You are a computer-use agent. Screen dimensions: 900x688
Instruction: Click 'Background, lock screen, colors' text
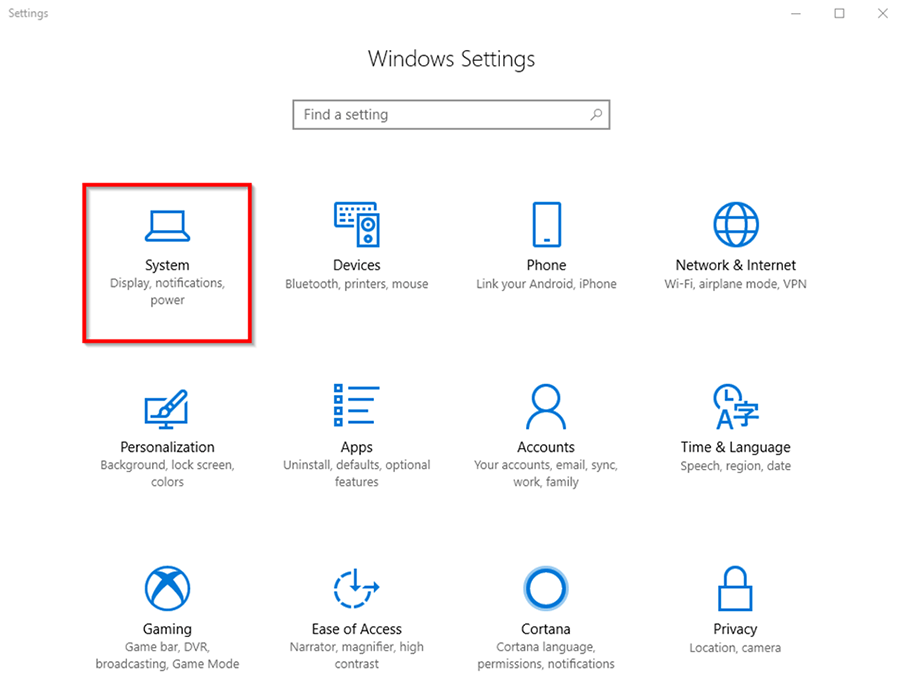point(167,473)
